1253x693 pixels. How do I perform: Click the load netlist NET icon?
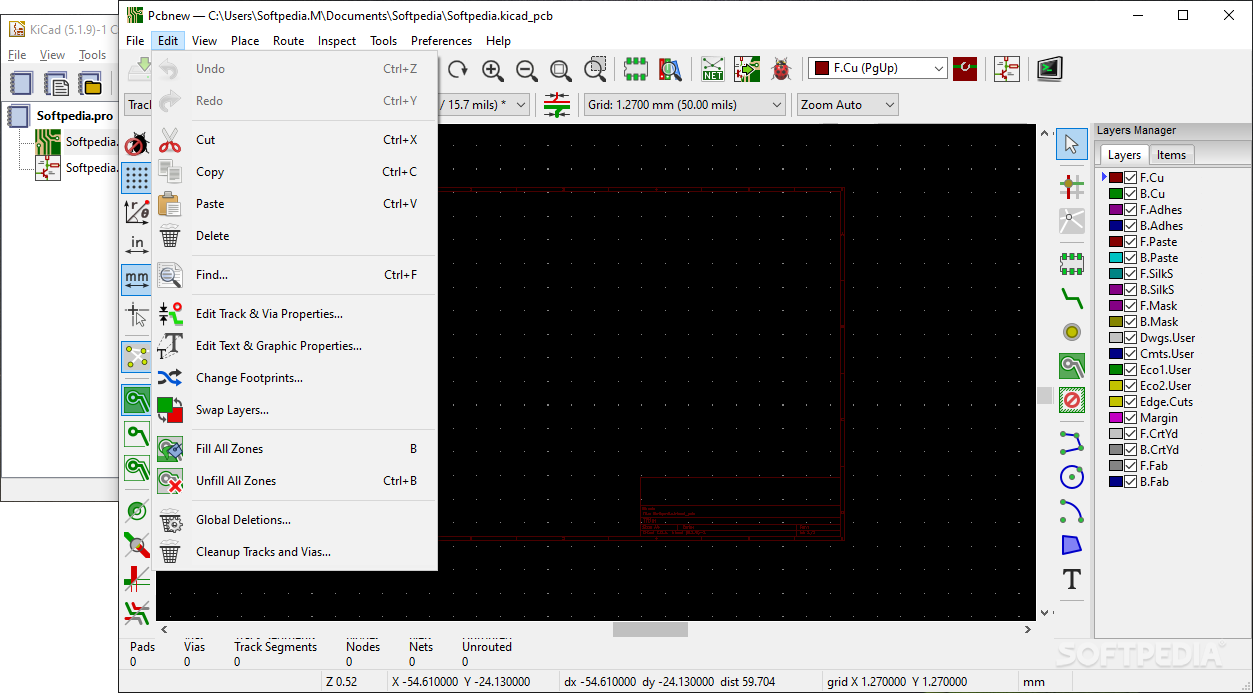[x=713, y=69]
